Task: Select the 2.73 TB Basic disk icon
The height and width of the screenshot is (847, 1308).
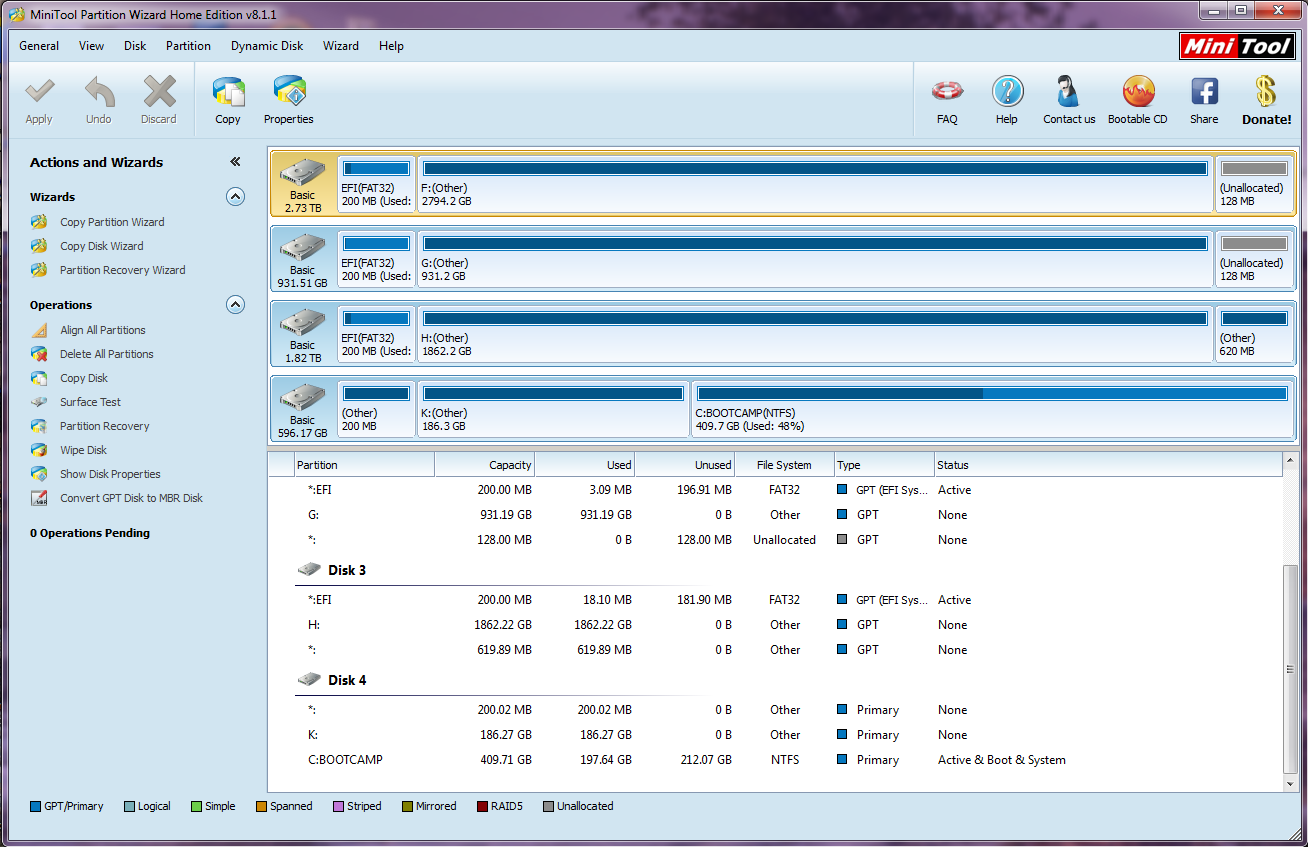Action: click(303, 183)
